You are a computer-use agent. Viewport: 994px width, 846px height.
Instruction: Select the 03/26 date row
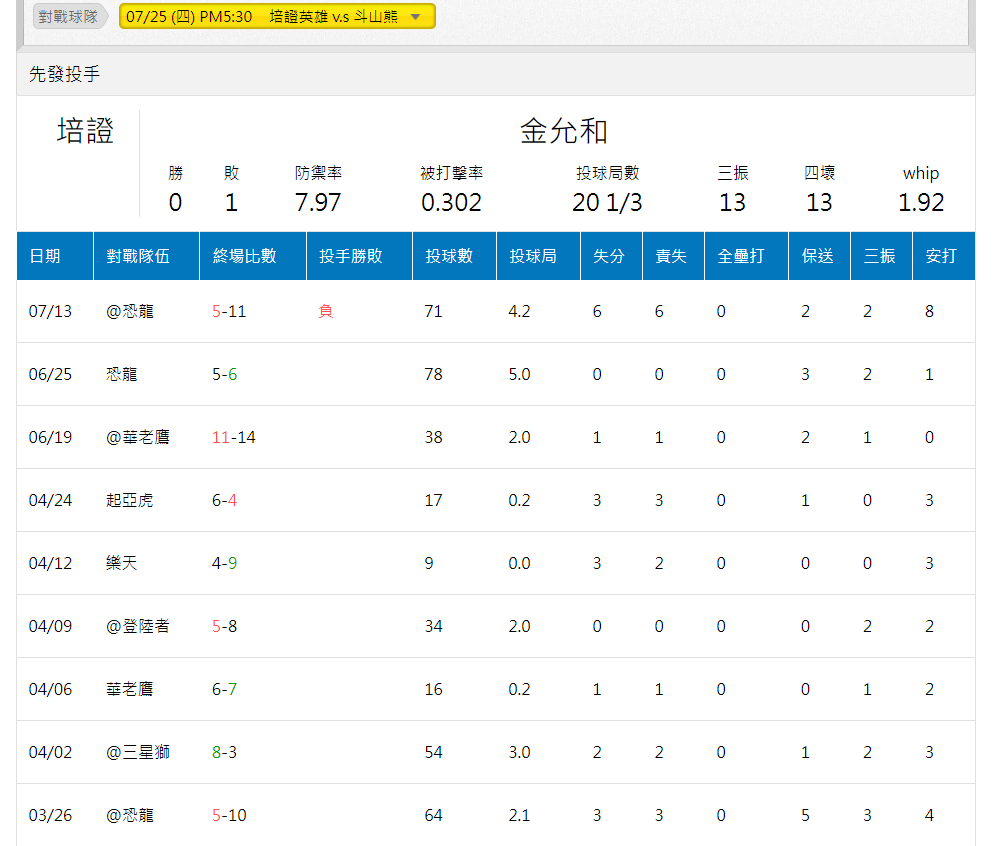click(x=496, y=815)
